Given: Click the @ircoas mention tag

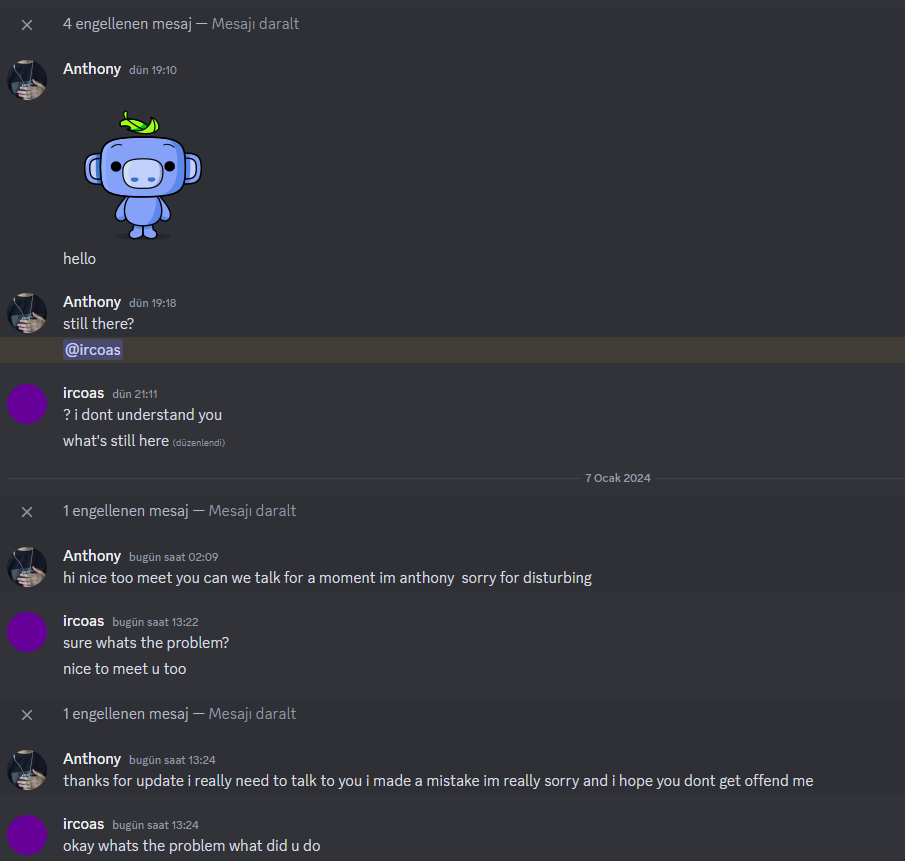Looking at the screenshot, I should pos(93,350).
